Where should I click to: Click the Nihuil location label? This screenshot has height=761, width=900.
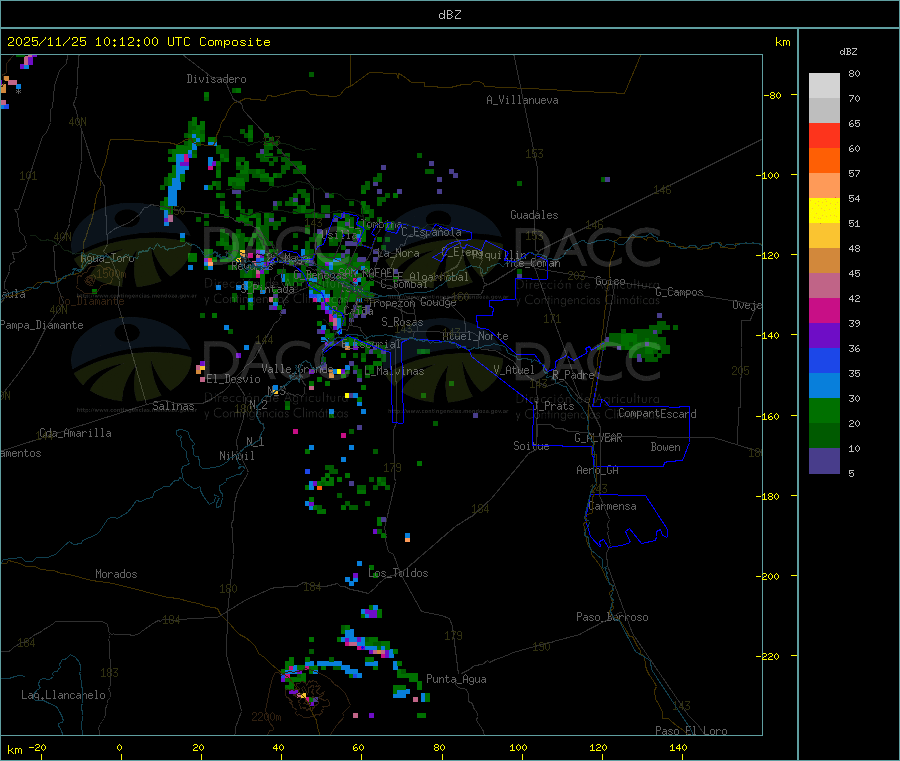[236, 456]
